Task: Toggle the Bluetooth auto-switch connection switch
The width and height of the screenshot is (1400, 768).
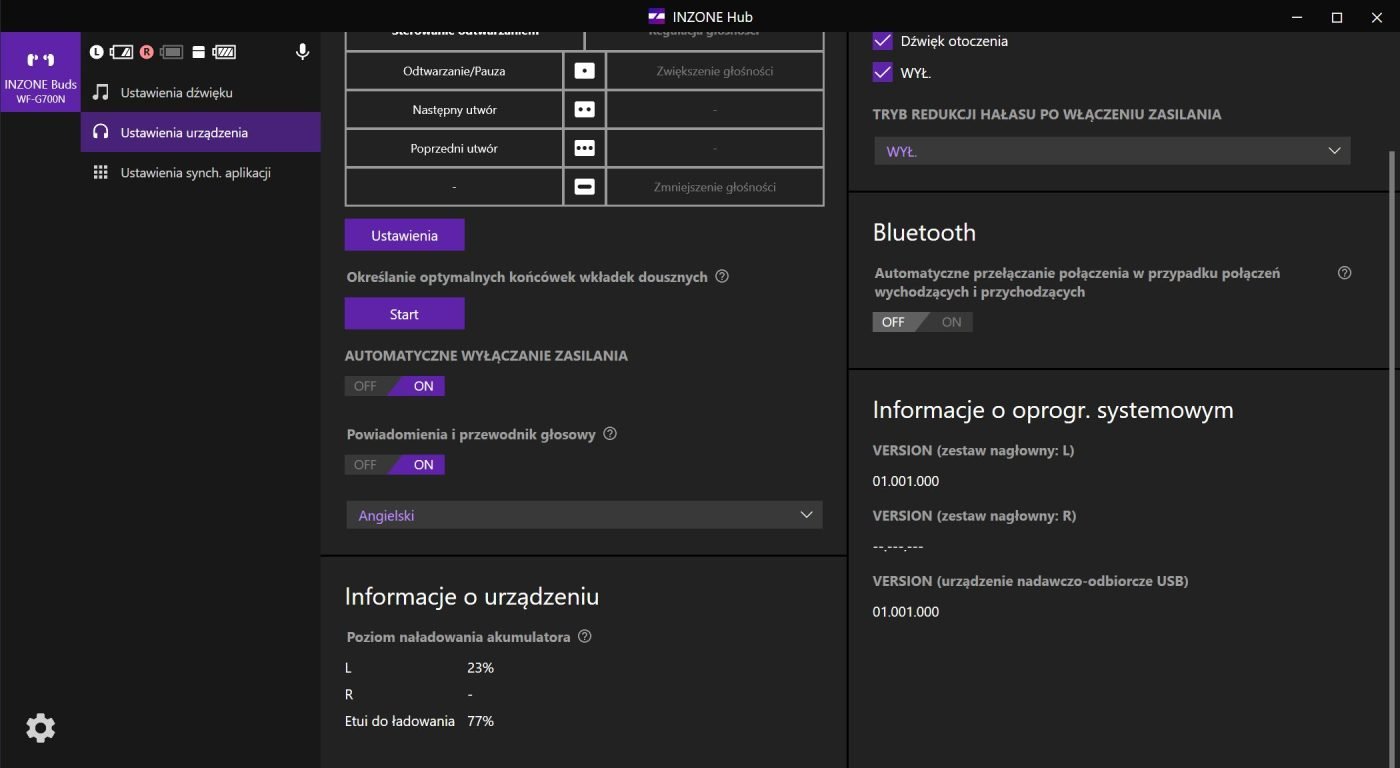Action: pyautogui.click(x=922, y=322)
